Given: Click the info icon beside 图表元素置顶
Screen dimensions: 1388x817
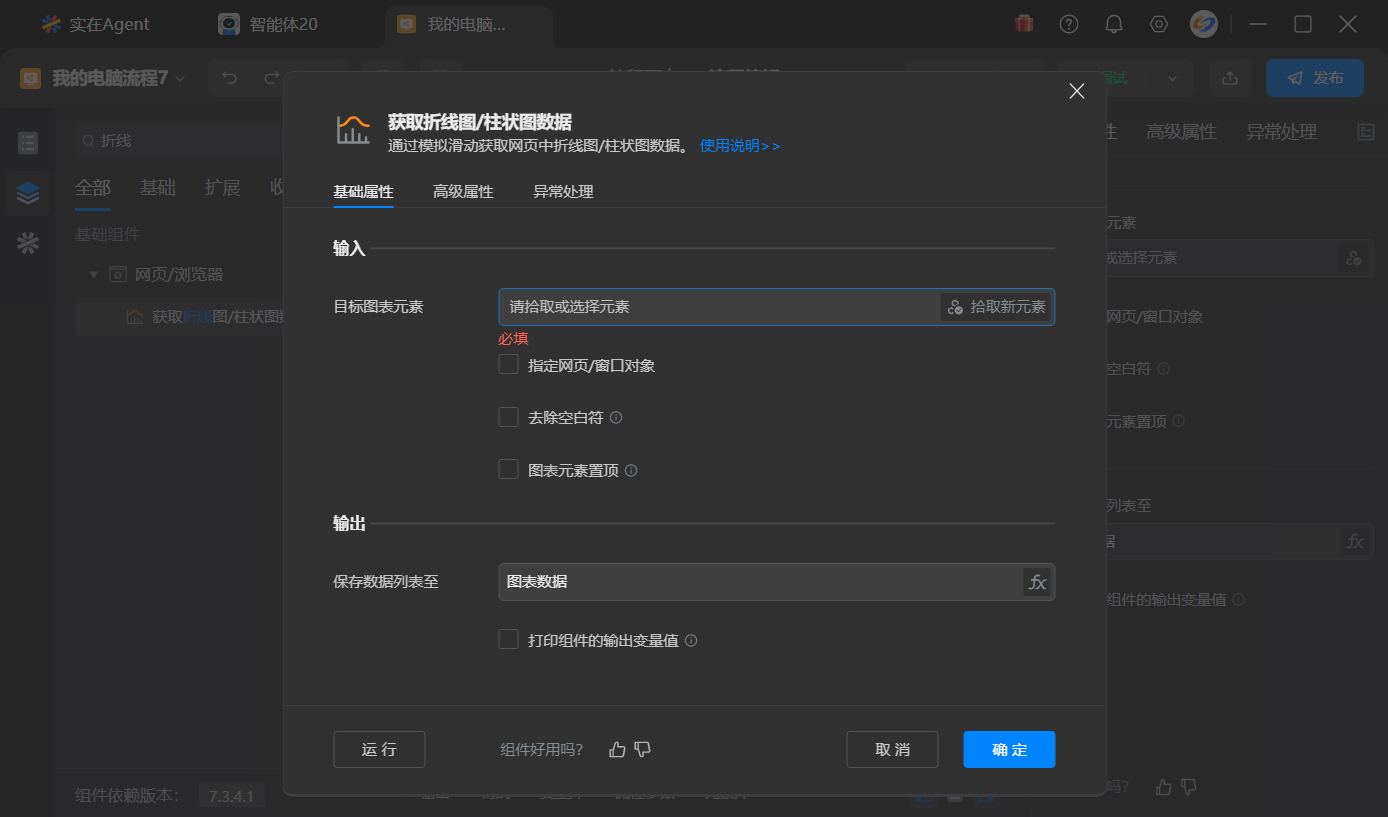Looking at the screenshot, I should coord(631,470).
